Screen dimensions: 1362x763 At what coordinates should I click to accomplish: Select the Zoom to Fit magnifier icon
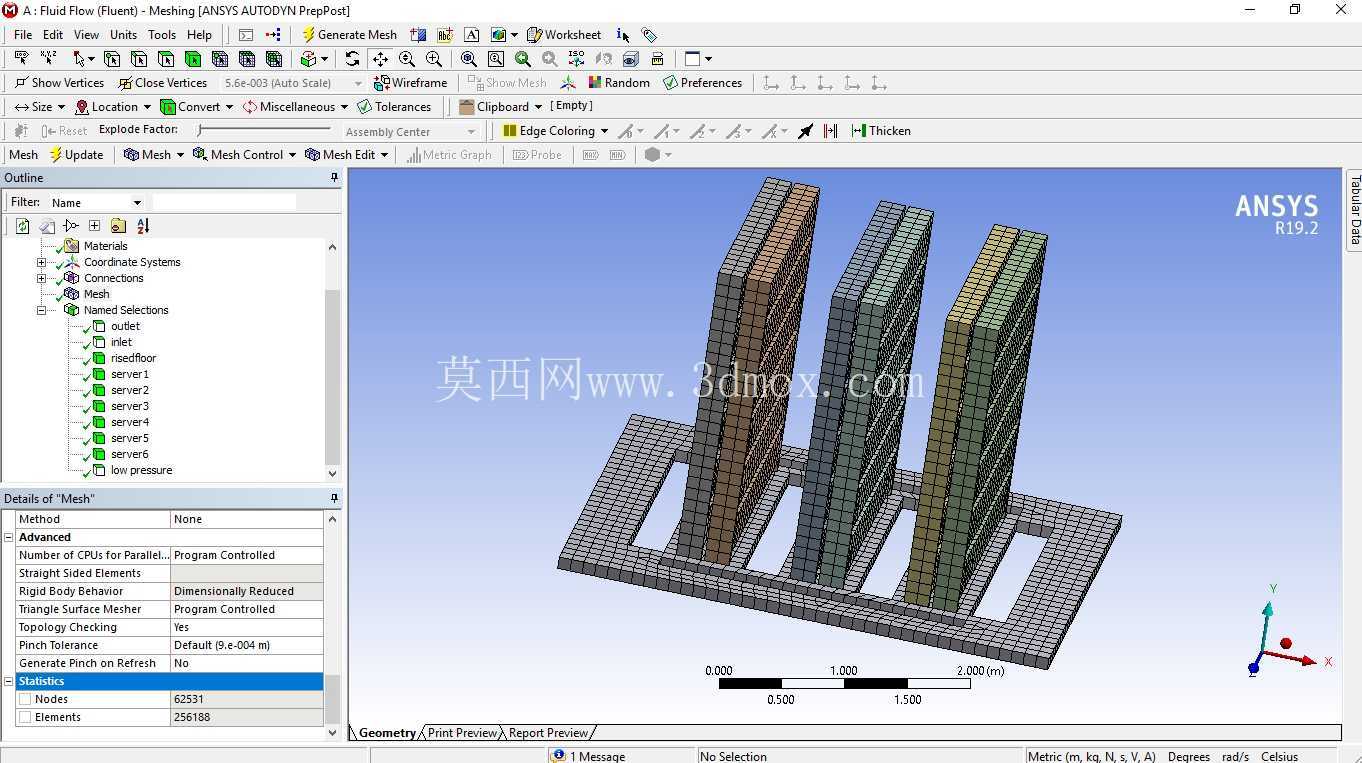(x=469, y=59)
